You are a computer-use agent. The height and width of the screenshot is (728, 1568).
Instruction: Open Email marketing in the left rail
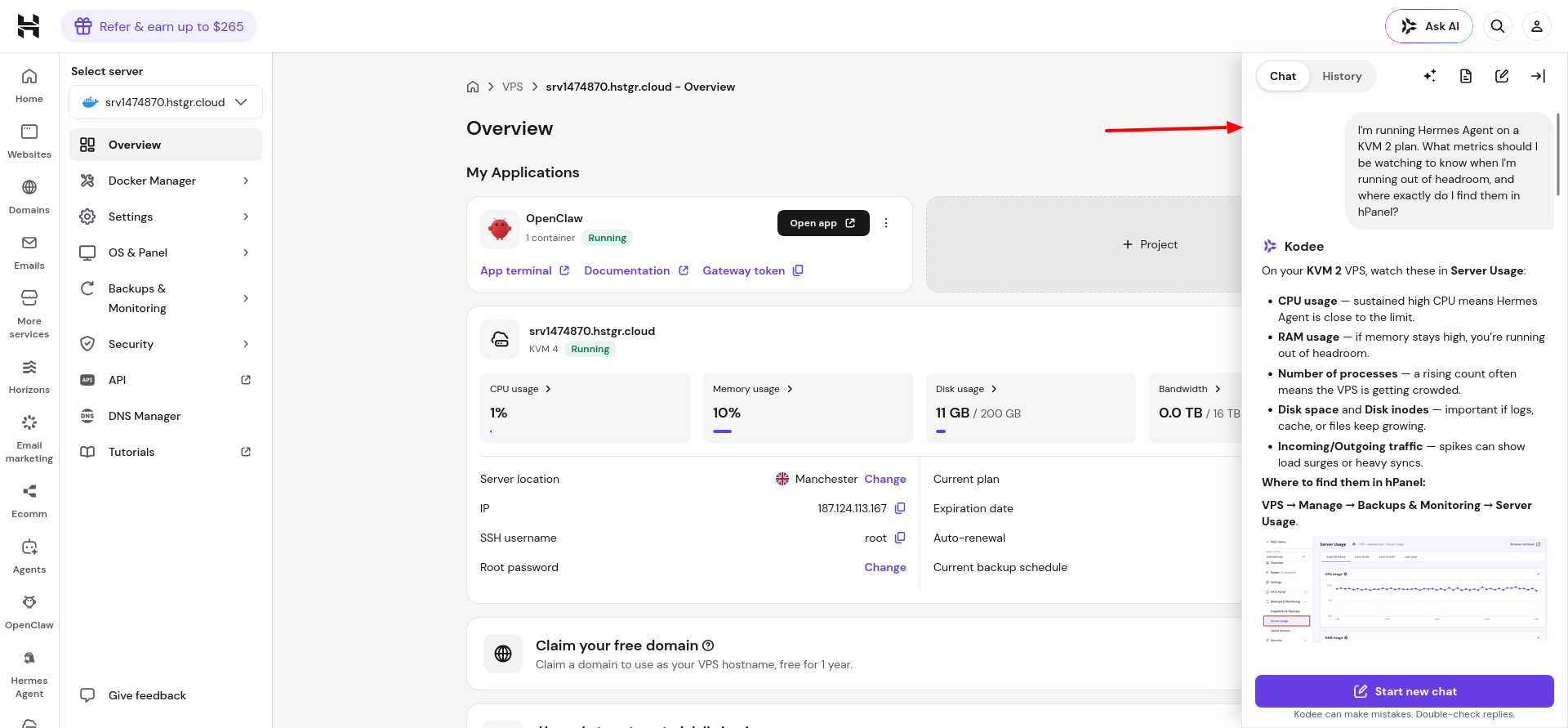(29, 438)
